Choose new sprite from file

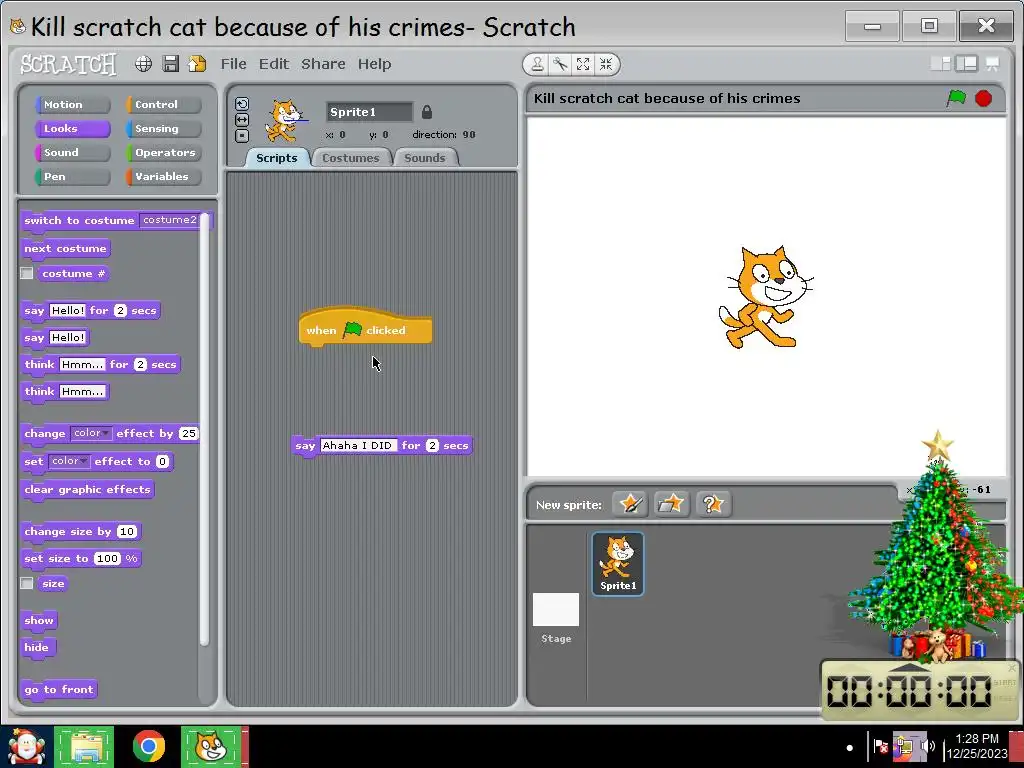point(671,504)
